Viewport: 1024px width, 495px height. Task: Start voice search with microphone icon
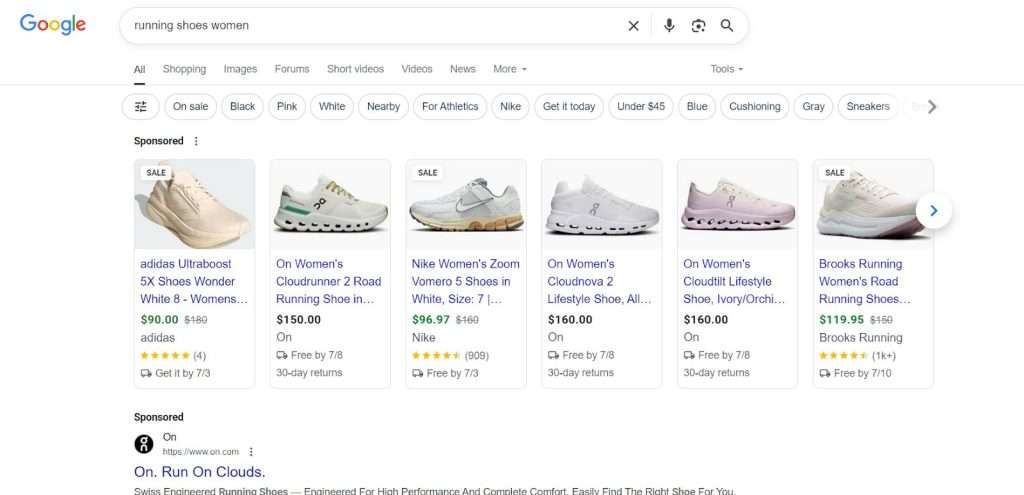[x=669, y=25]
